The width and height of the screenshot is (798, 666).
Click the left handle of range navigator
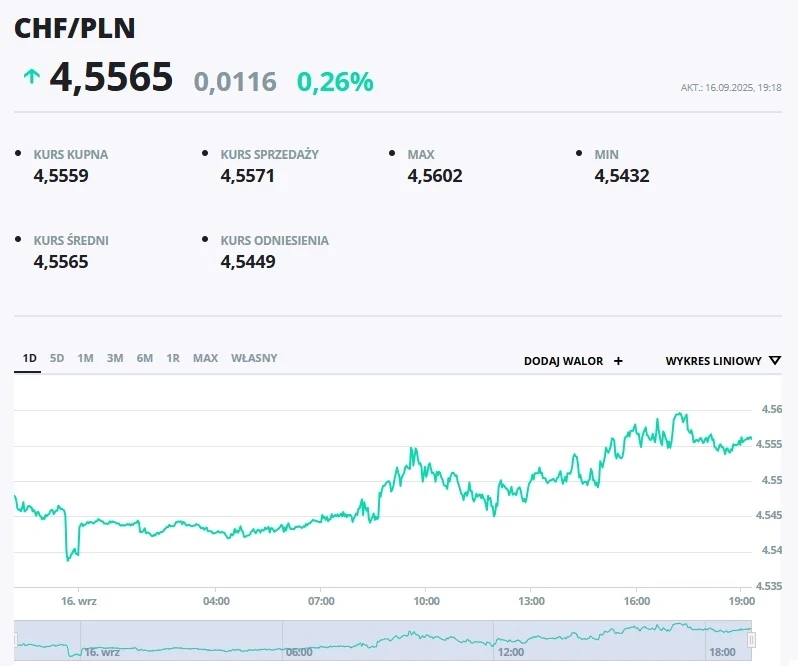pyautogui.click(x=15, y=640)
